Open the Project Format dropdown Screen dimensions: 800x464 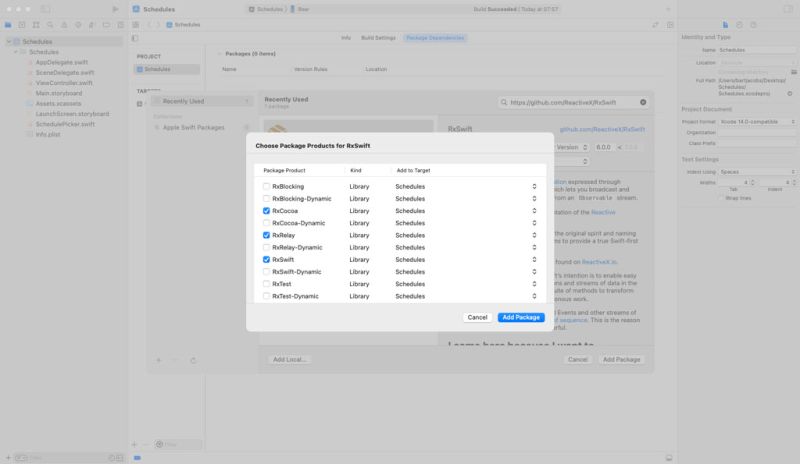[757, 121]
